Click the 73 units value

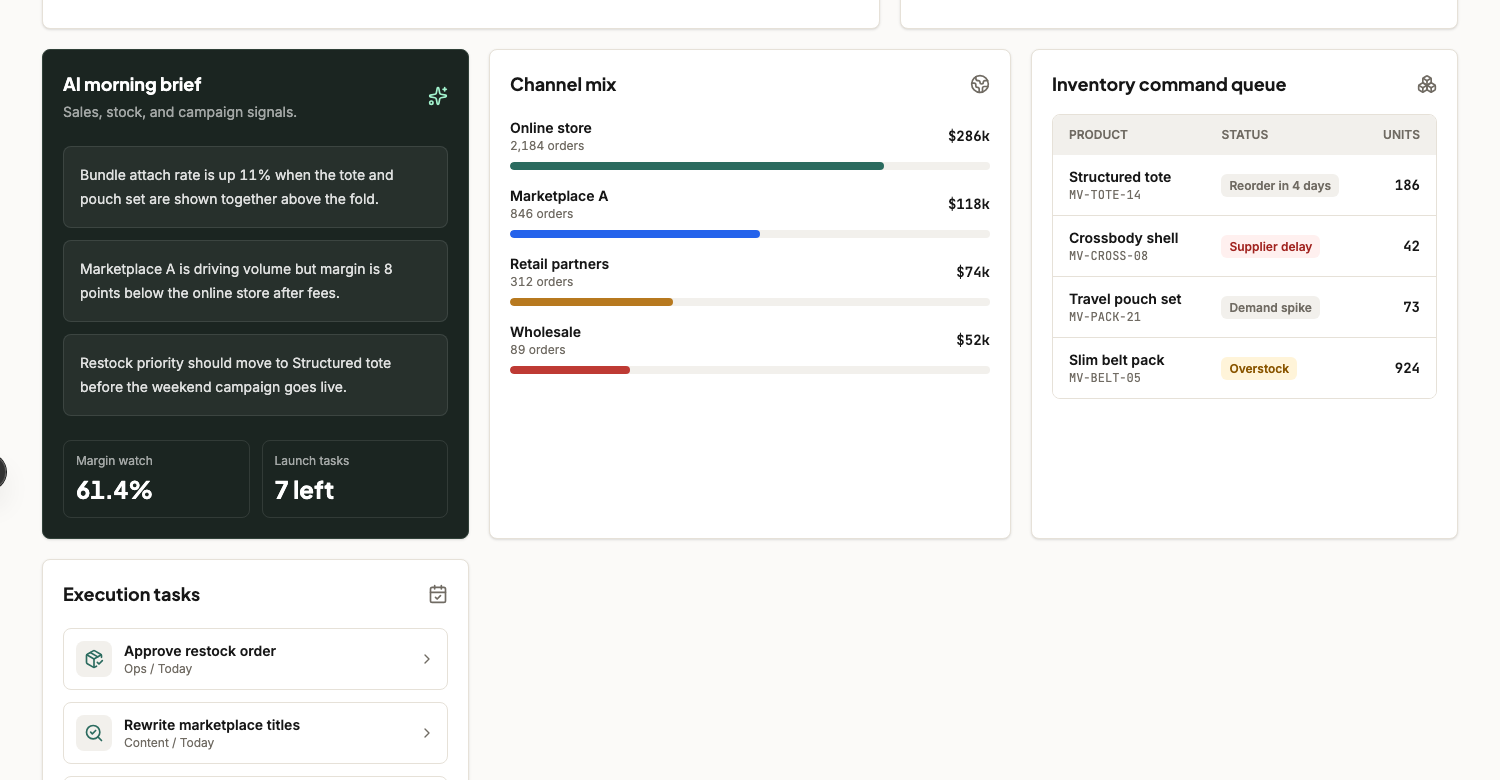(1411, 307)
